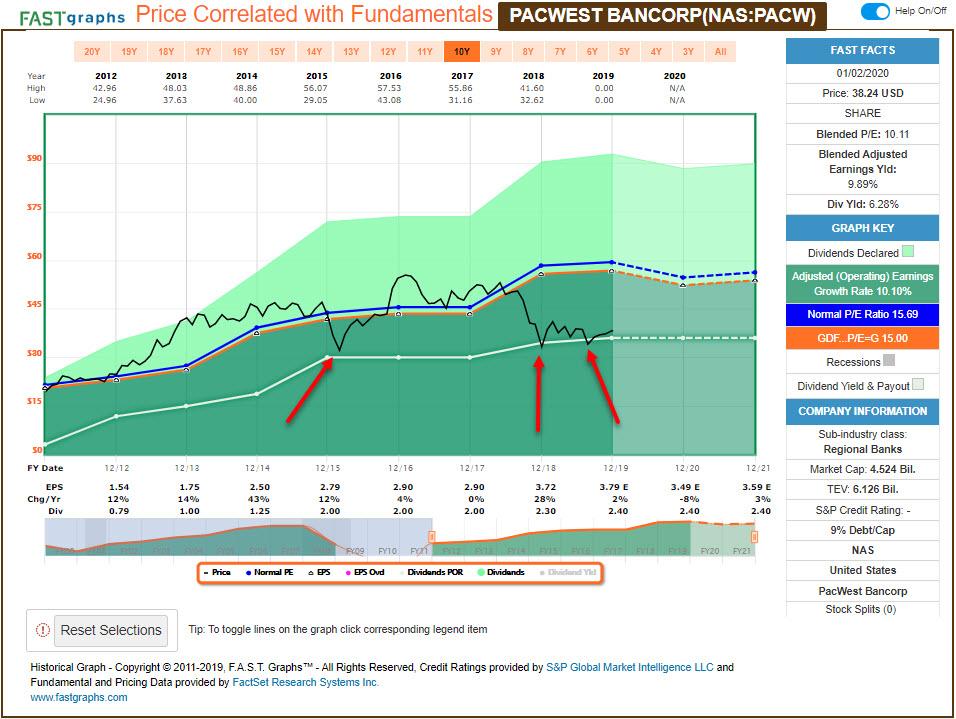
Task: Switch to the 20Y timeframe tab
Action: tap(92, 51)
